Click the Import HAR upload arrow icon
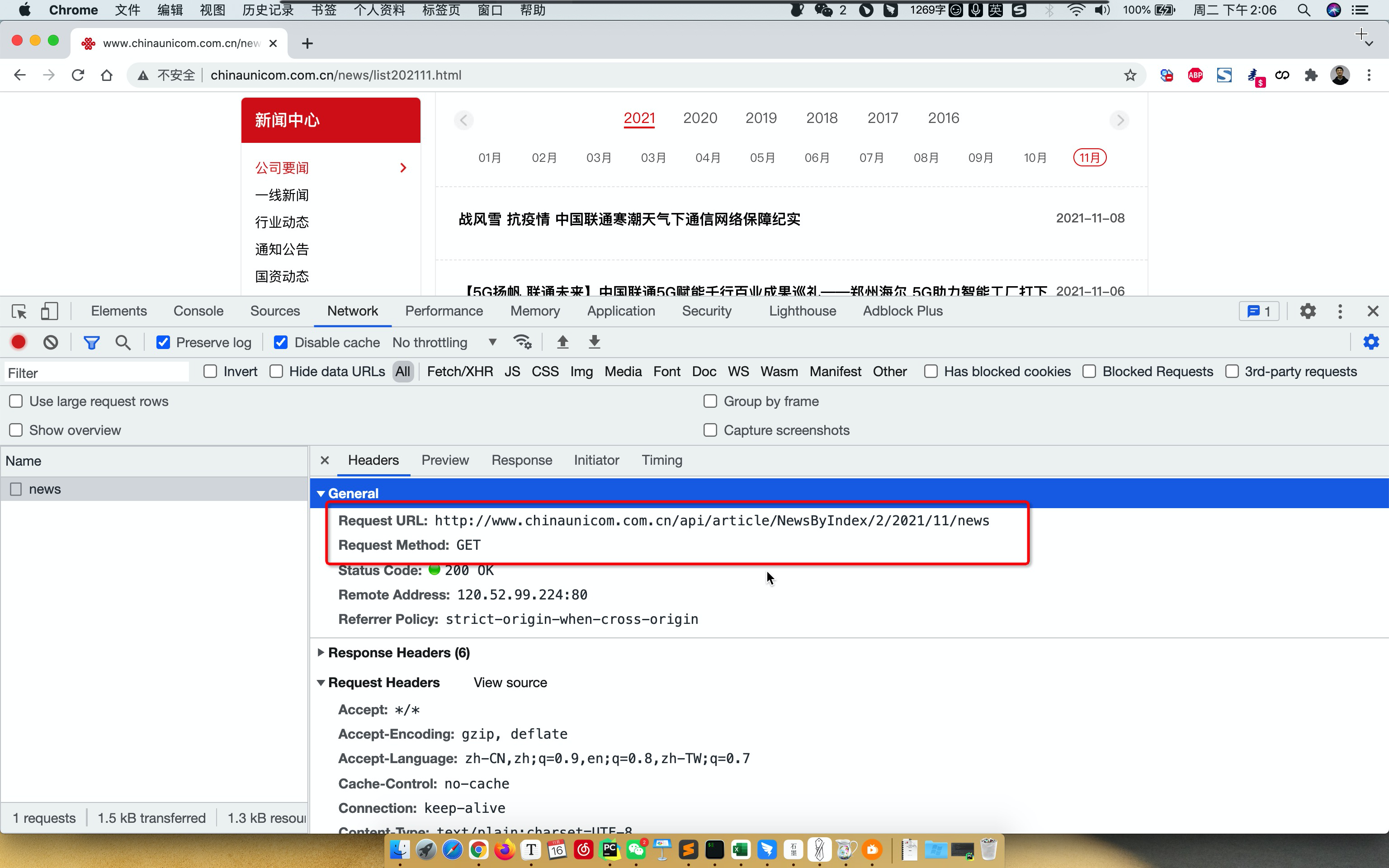 pos(562,342)
